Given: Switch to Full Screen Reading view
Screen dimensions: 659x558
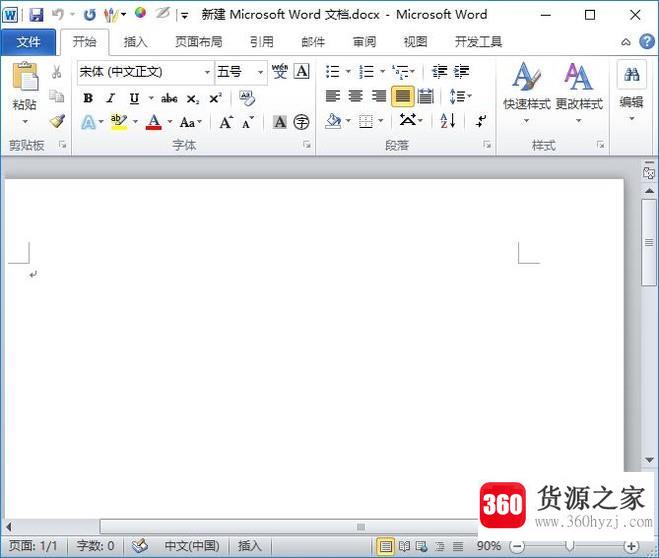Looking at the screenshot, I should coord(404,546).
